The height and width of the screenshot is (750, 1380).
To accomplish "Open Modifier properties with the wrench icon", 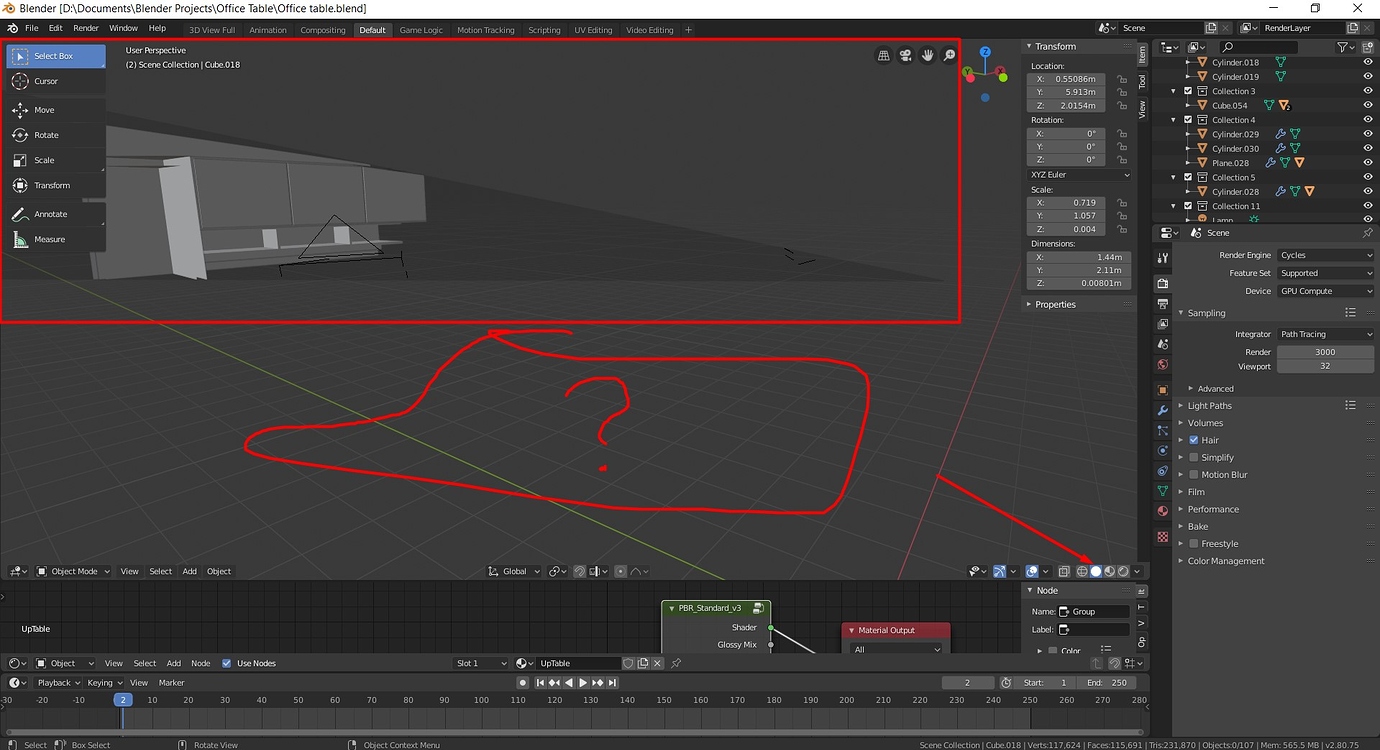I will 1160,409.
